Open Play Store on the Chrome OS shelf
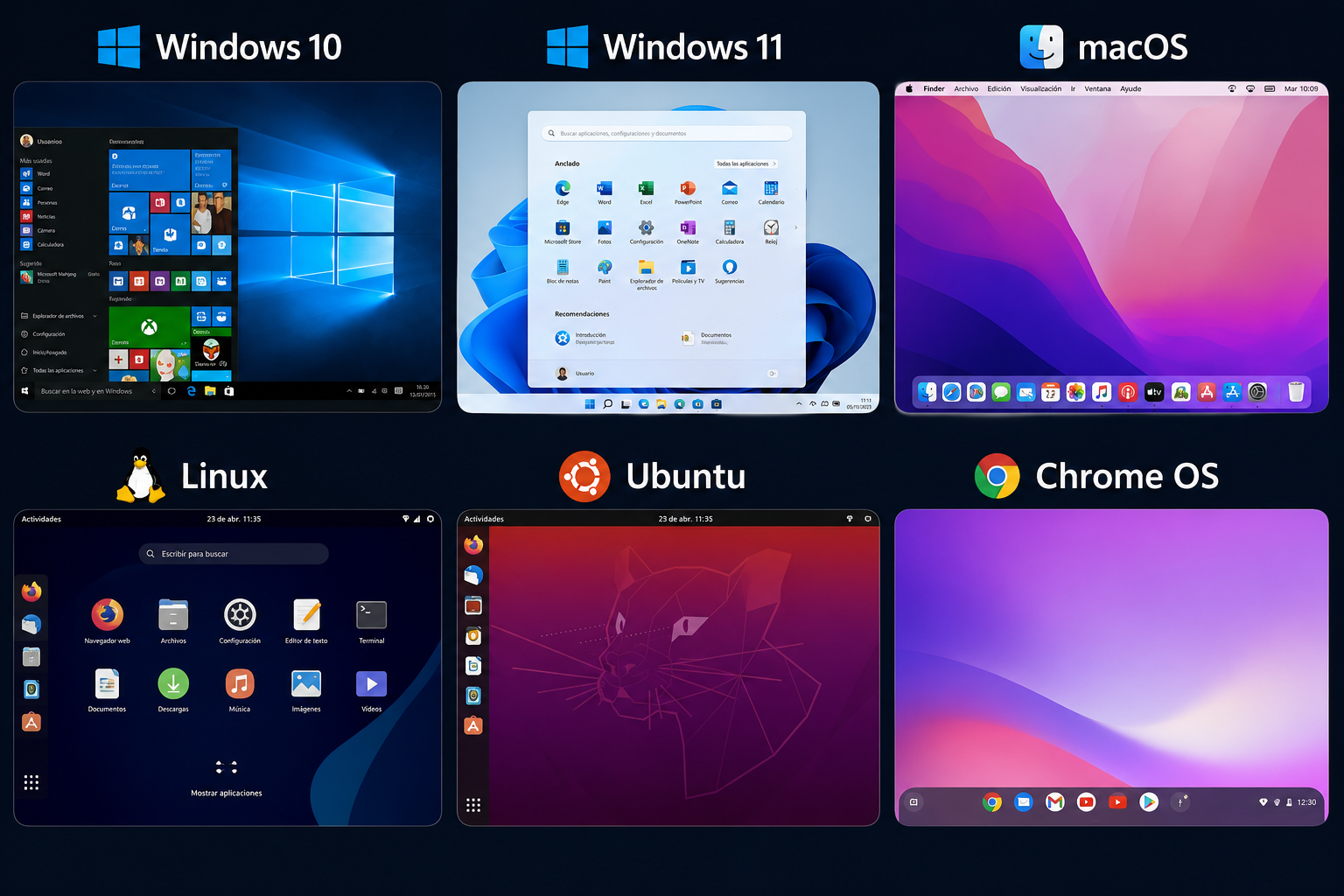This screenshot has width=1344, height=896. click(x=1149, y=801)
